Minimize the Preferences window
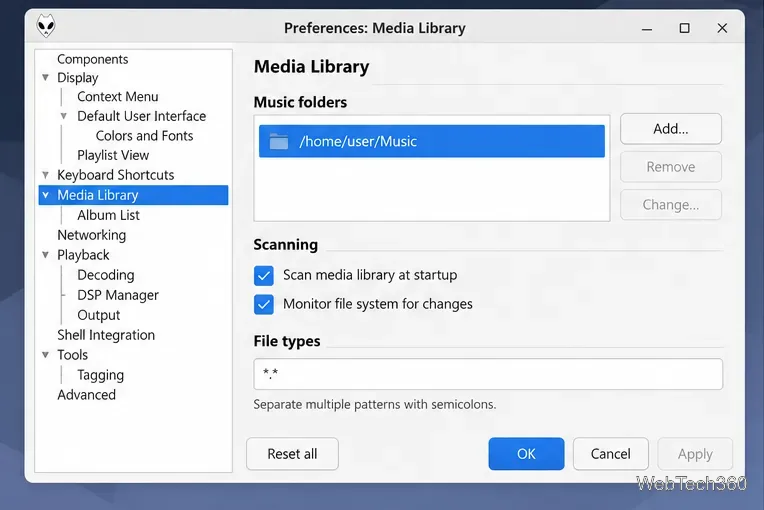This screenshot has height=510, width=764. (x=647, y=28)
